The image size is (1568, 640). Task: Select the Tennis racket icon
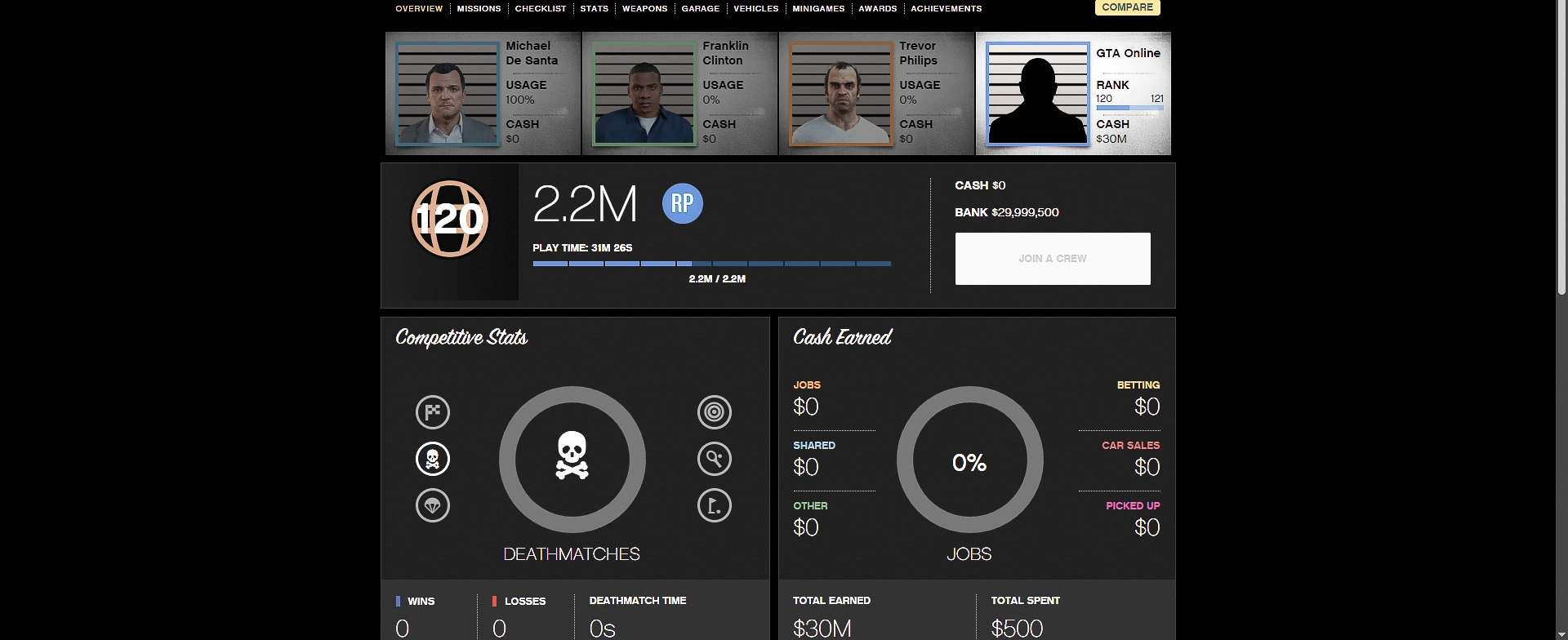tap(715, 459)
